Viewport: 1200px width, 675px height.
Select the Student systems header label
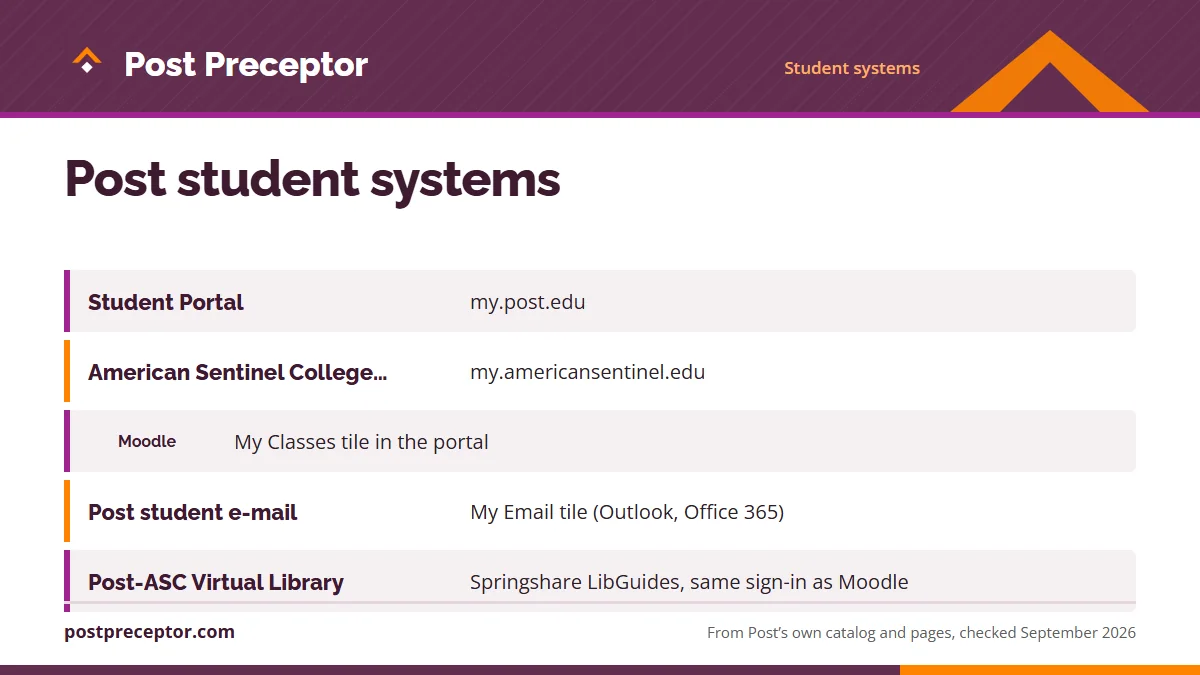[x=852, y=68]
